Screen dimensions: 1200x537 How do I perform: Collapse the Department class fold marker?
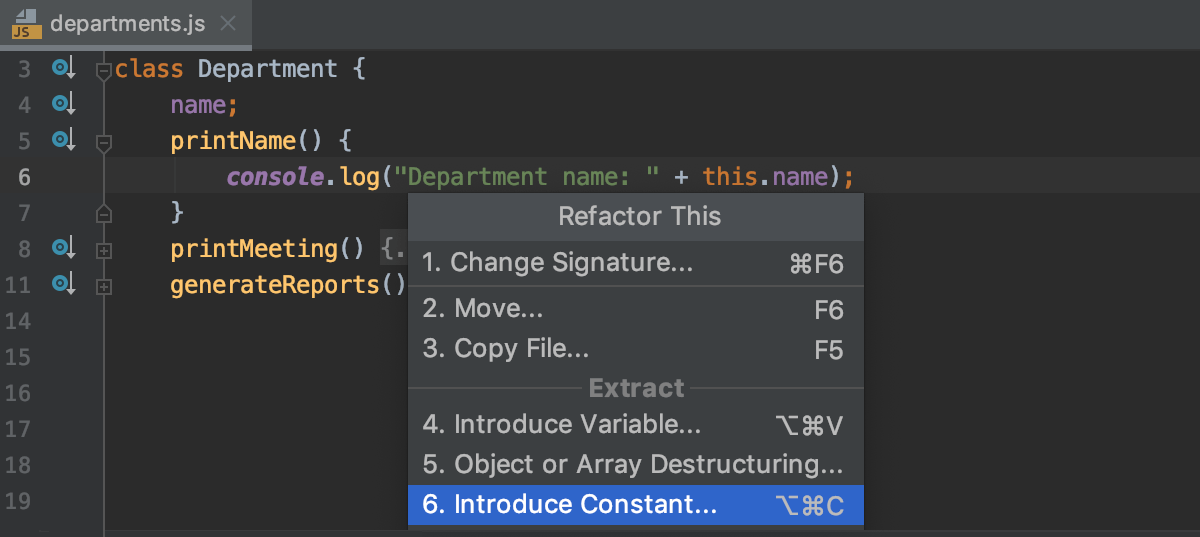[x=103, y=70]
